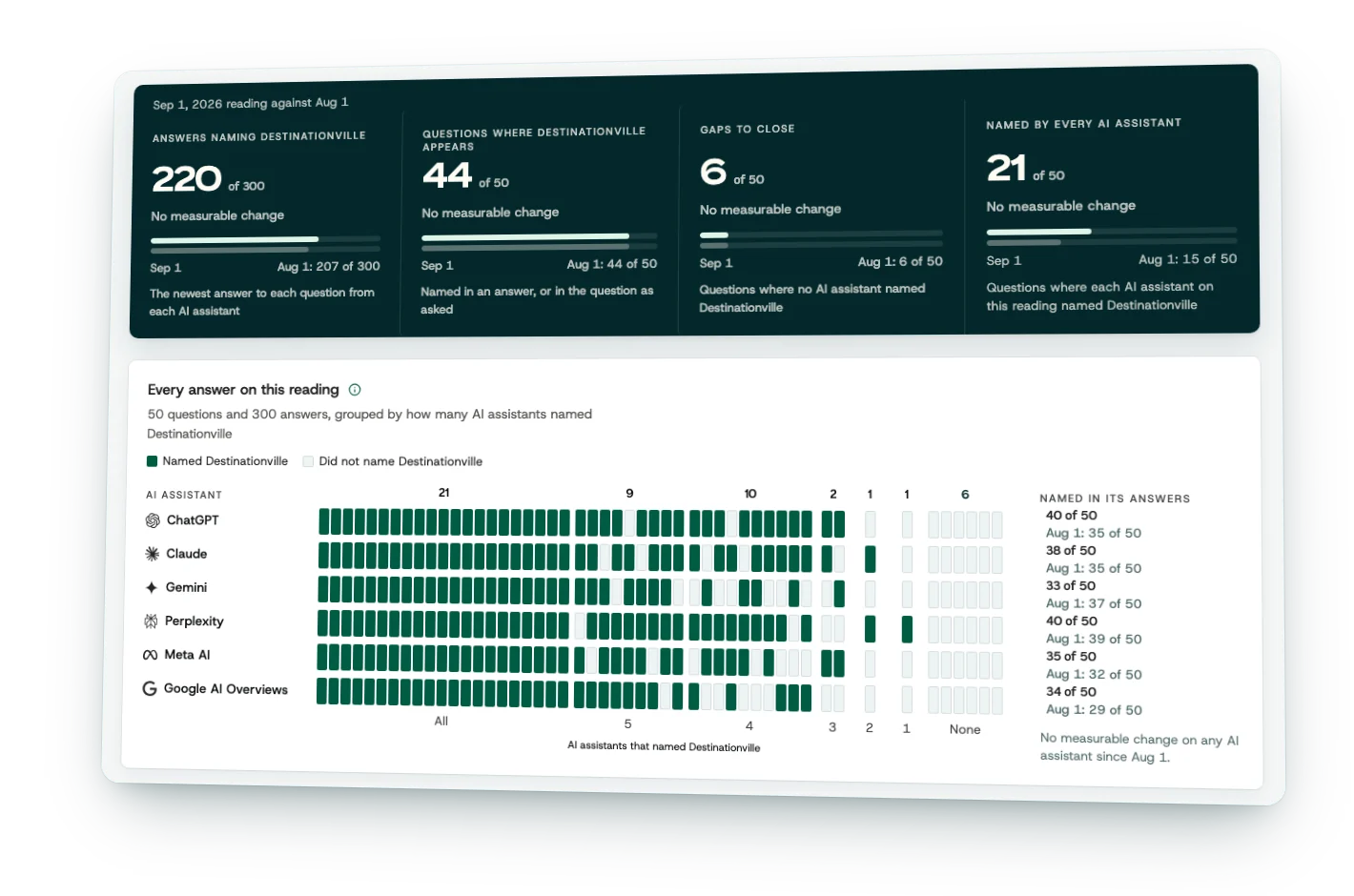Click the Google AI Overviews row label
1354x896 pixels.
coord(226,689)
